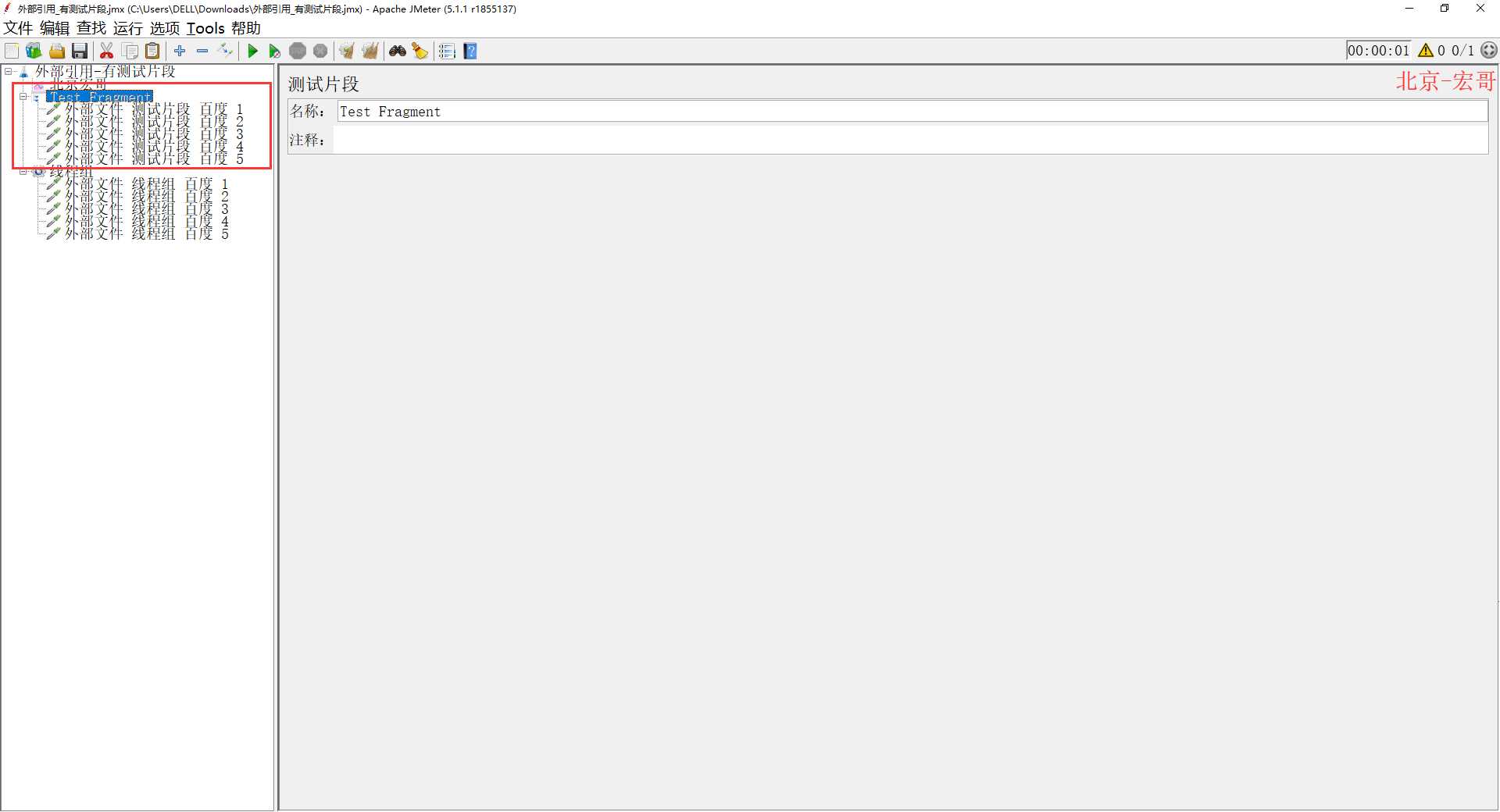Click the grey Shutdown icon

pos(320,51)
